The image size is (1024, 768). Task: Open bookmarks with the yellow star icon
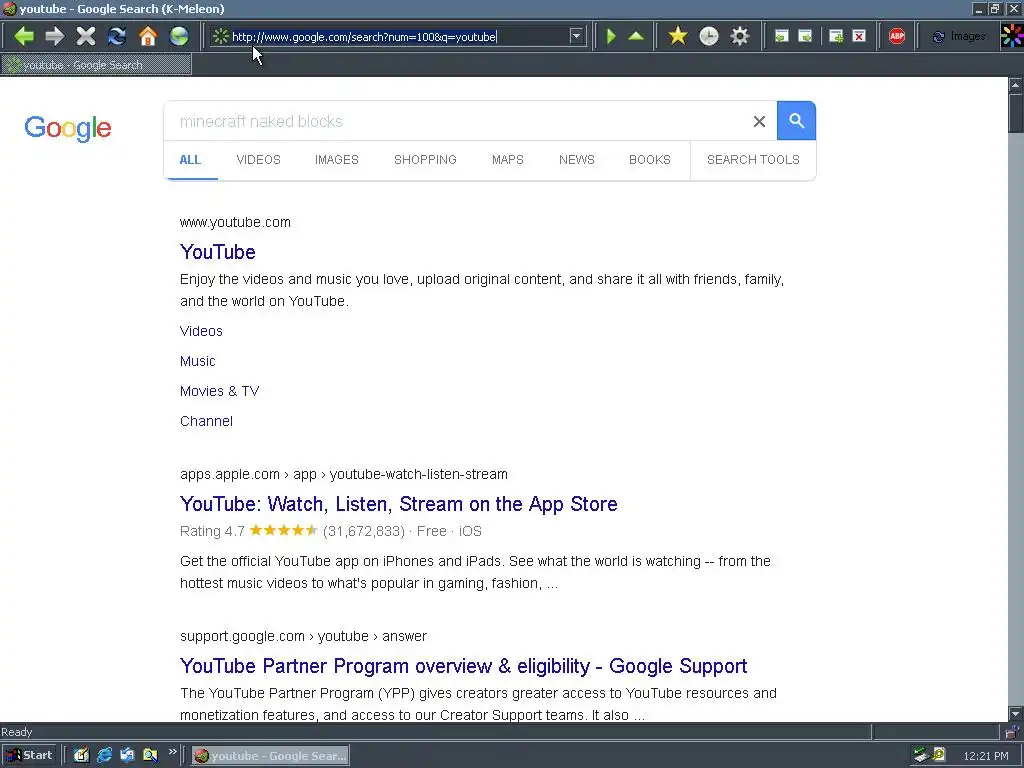tap(678, 36)
